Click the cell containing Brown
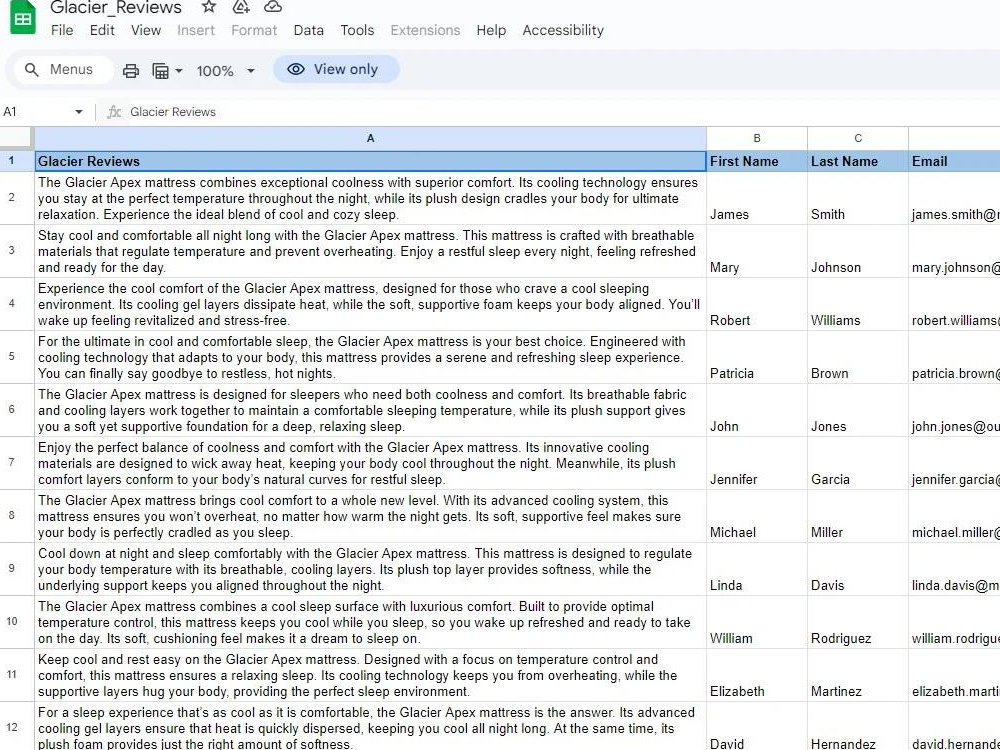The image size is (1000, 750). pyautogui.click(x=858, y=357)
